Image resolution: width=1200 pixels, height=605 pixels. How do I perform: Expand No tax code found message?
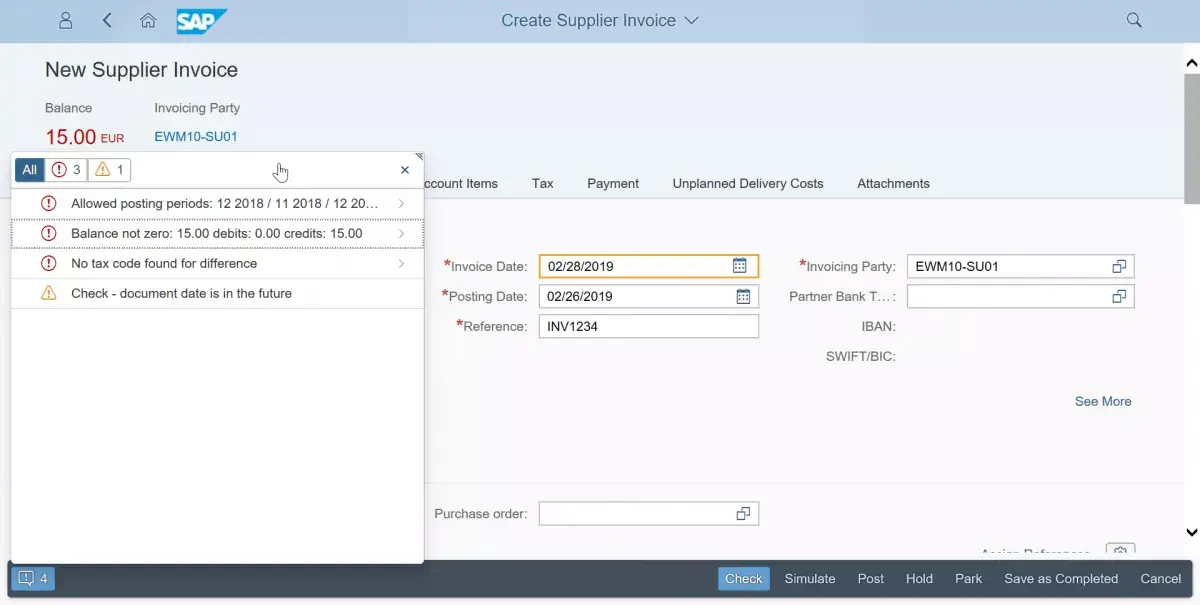pos(217,263)
